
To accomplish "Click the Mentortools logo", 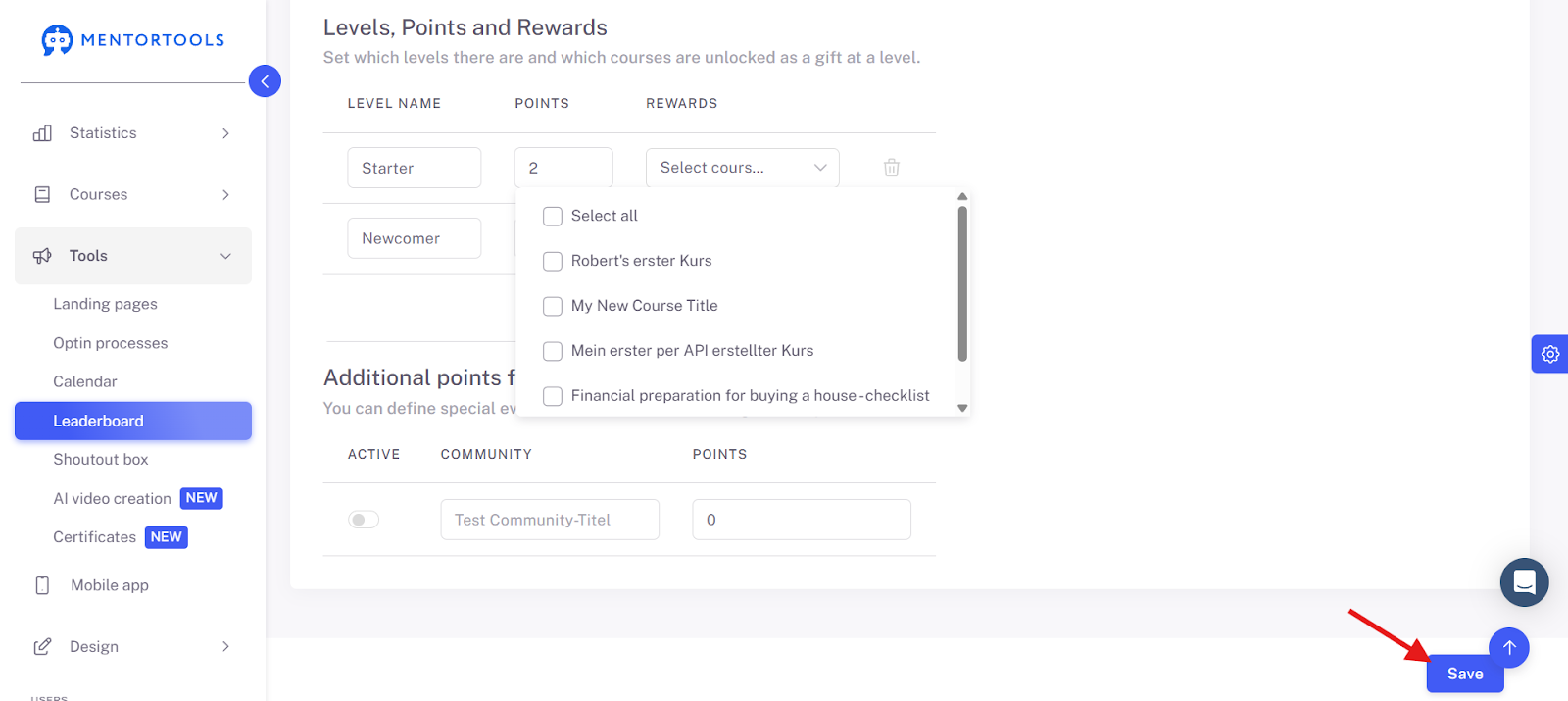I will [133, 40].
